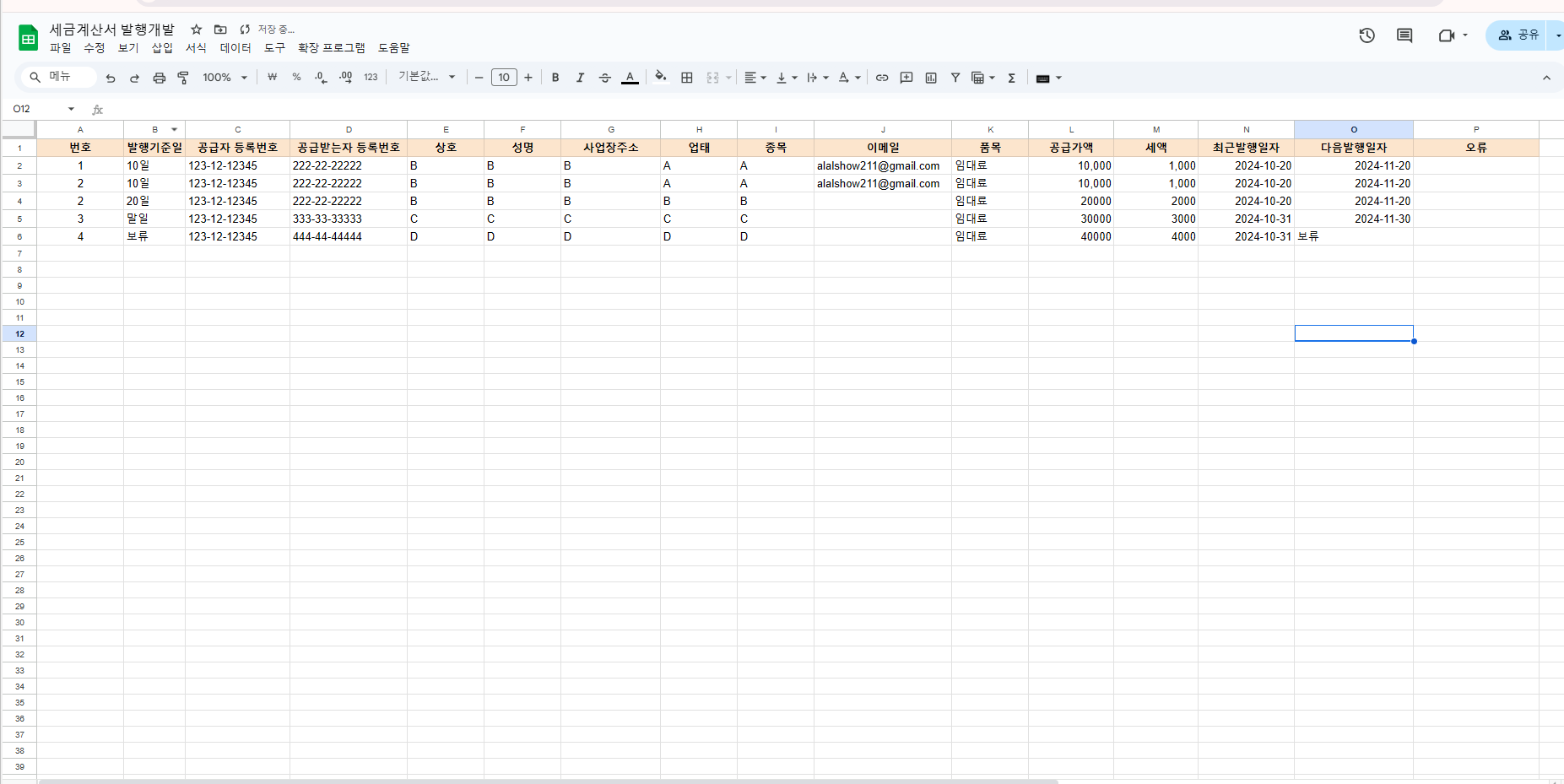This screenshot has height=784, width=1564.
Task: Toggle strikethrough formatting
Action: tap(604, 78)
